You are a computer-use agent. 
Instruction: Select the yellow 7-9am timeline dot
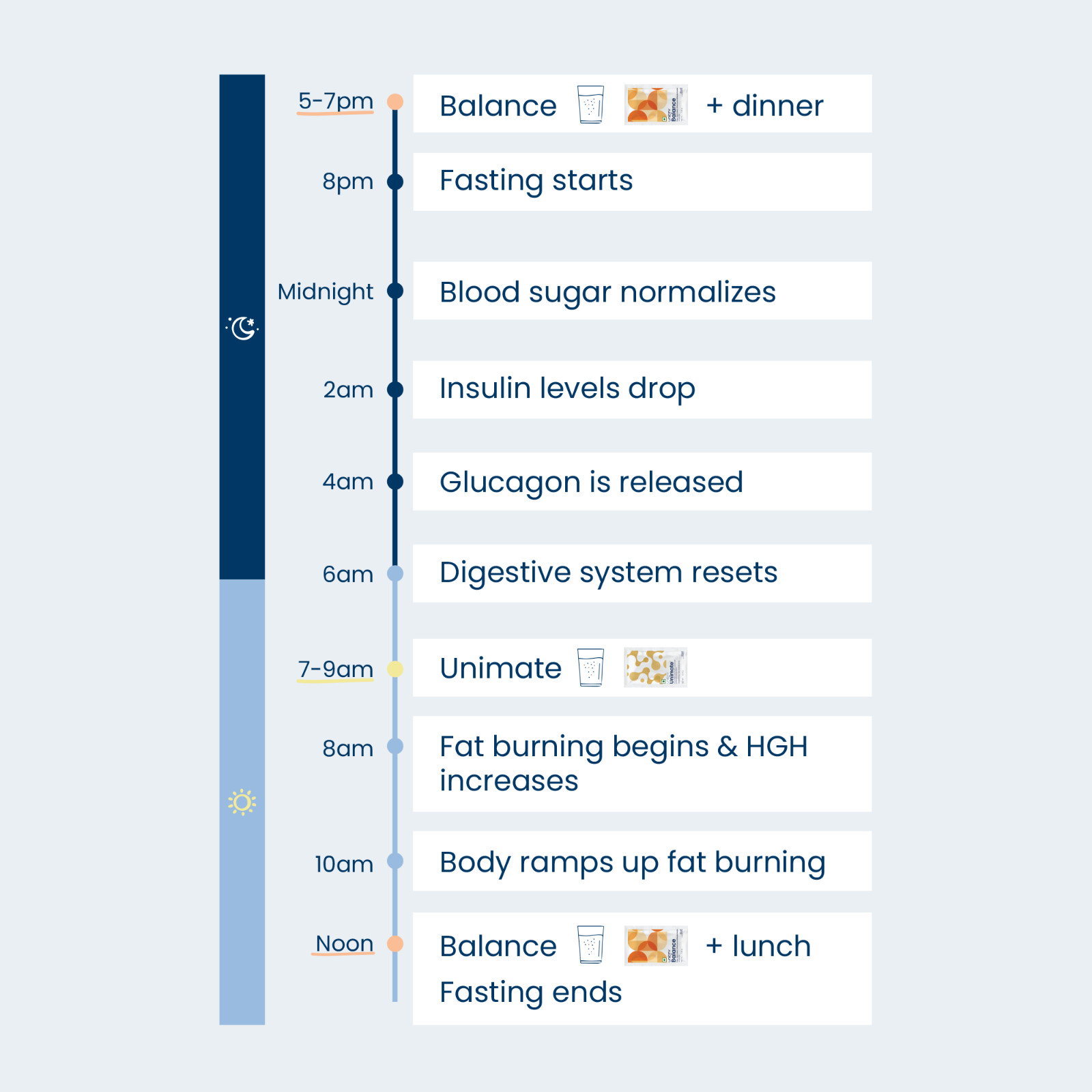(395, 669)
